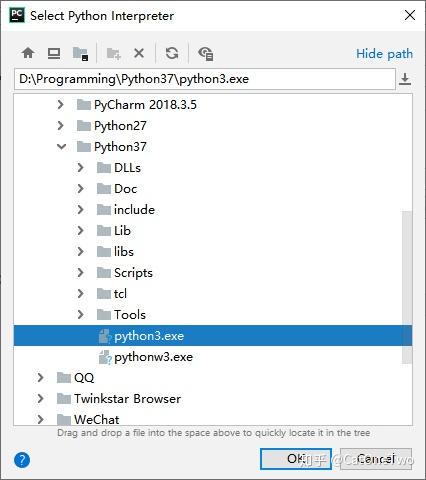Screen dimensions: 426x480
Task: Click the Hide path link
Action: pyautogui.click(x=384, y=54)
